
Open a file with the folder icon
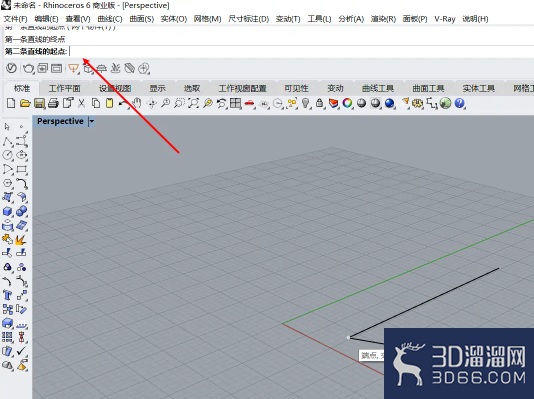tap(25, 103)
